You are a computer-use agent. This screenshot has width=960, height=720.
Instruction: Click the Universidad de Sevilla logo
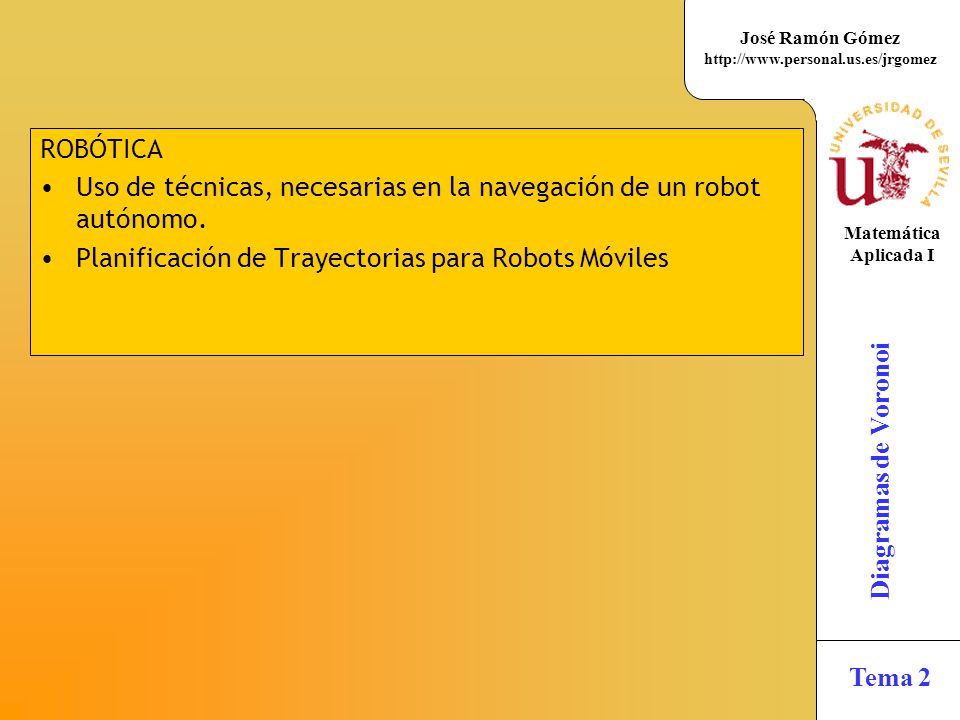coord(889,154)
